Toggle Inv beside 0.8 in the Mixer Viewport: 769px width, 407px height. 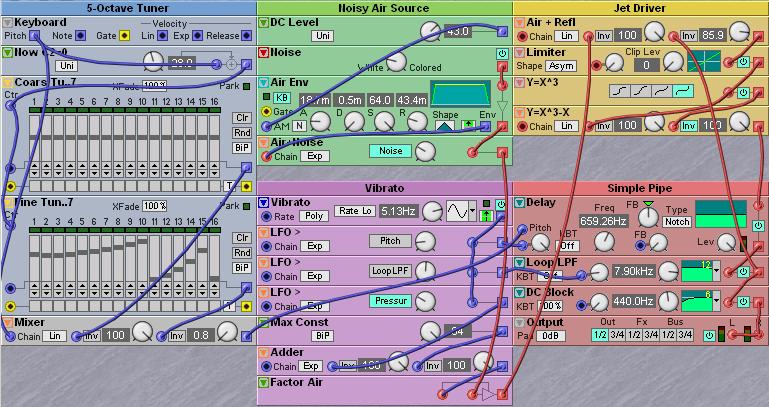[x=177, y=336]
